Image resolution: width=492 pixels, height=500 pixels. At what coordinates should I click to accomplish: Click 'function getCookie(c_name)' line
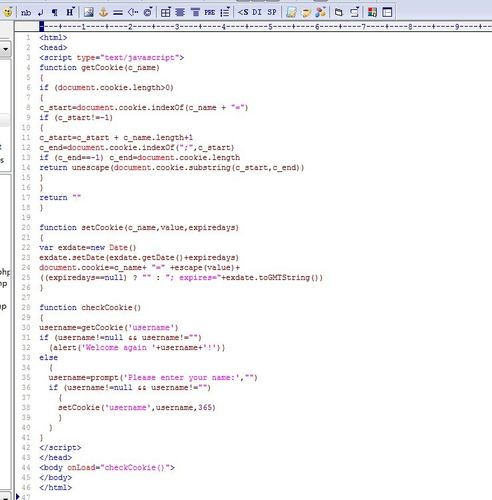[x=99, y=68]
